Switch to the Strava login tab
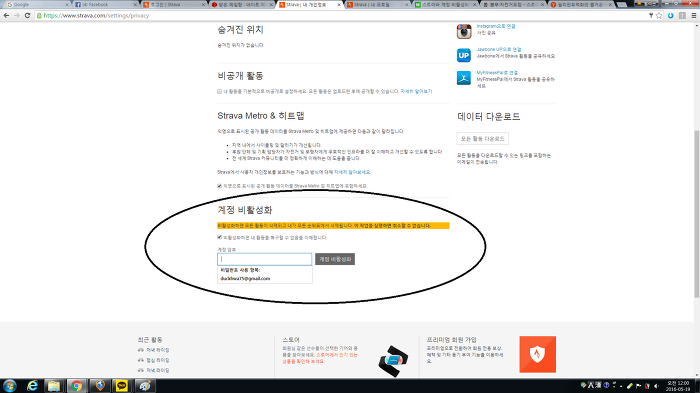Screen dimensions: 700x393 pyautogui.click(x=174, y=4)
